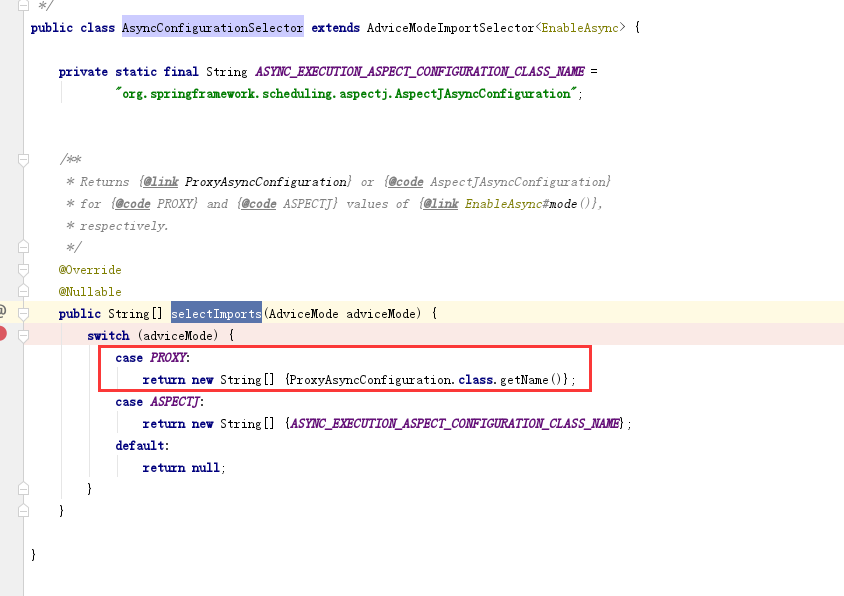Click the @ annotation marker in the gutter
The width and height of the screenshot is (844, 596).
coord(4,312)
